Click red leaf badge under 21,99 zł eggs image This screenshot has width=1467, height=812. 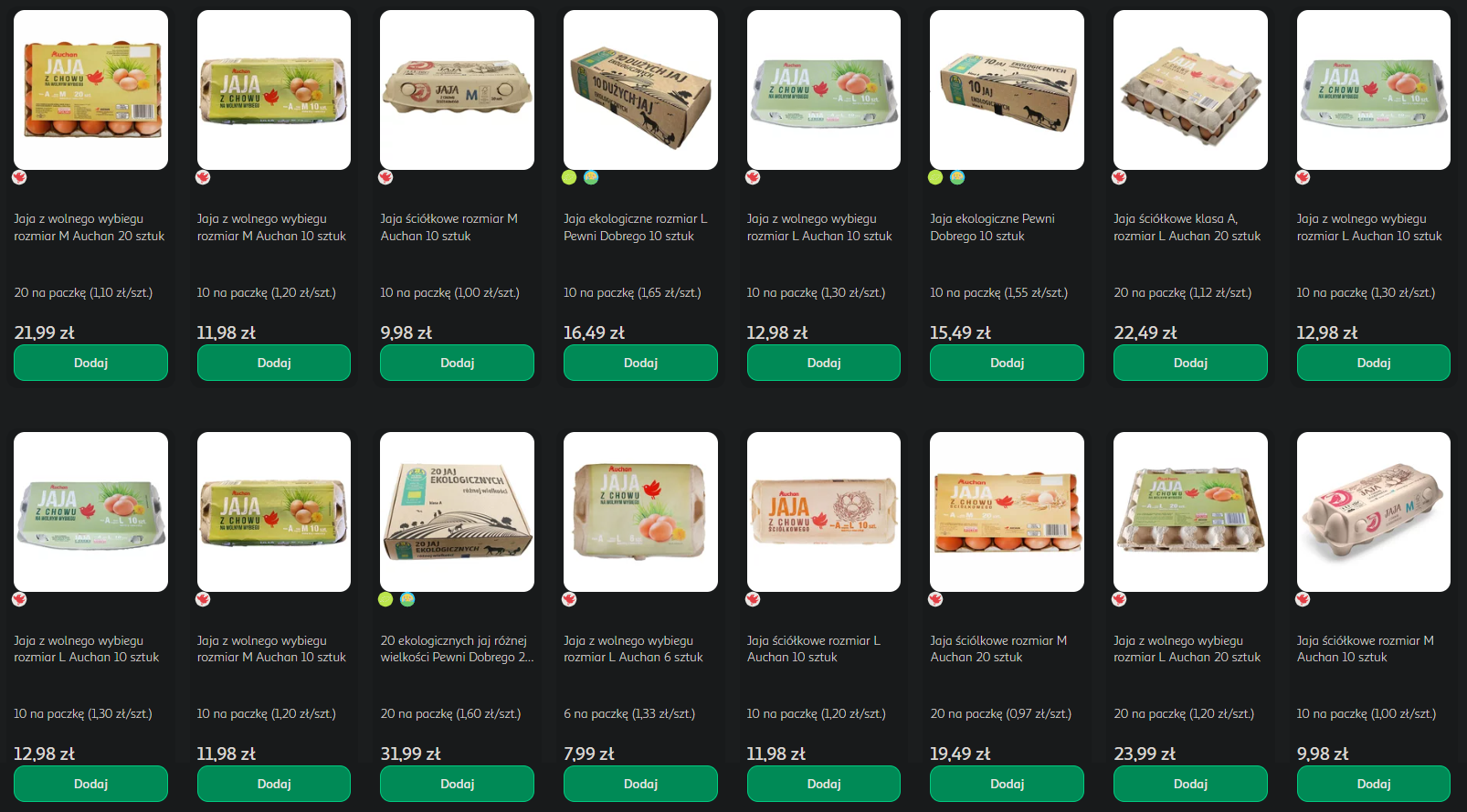19,177
